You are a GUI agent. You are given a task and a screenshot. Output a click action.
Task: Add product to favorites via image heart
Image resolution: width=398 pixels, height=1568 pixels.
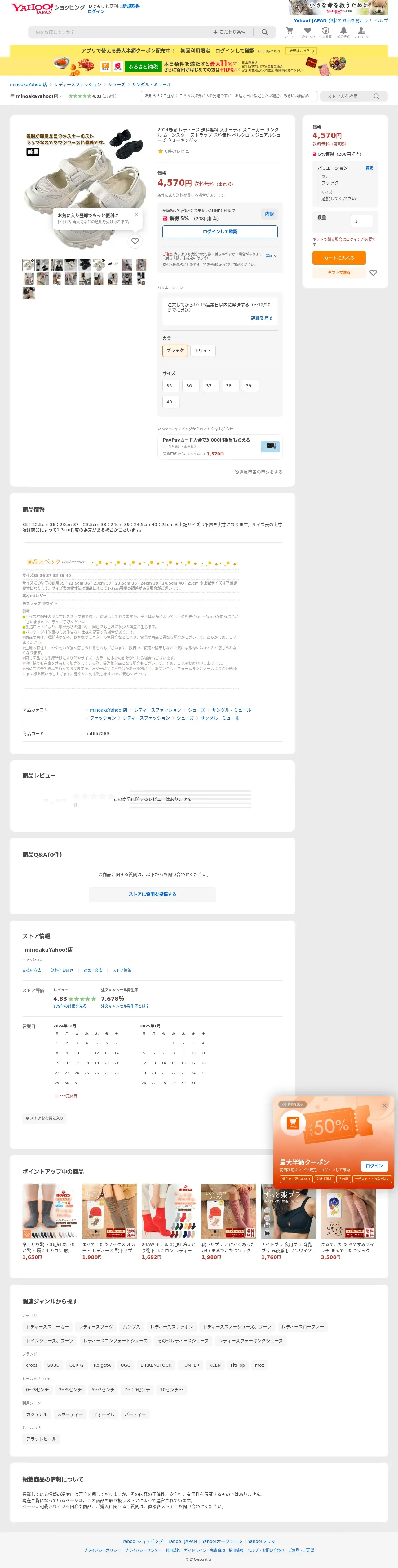coord(135,241)
